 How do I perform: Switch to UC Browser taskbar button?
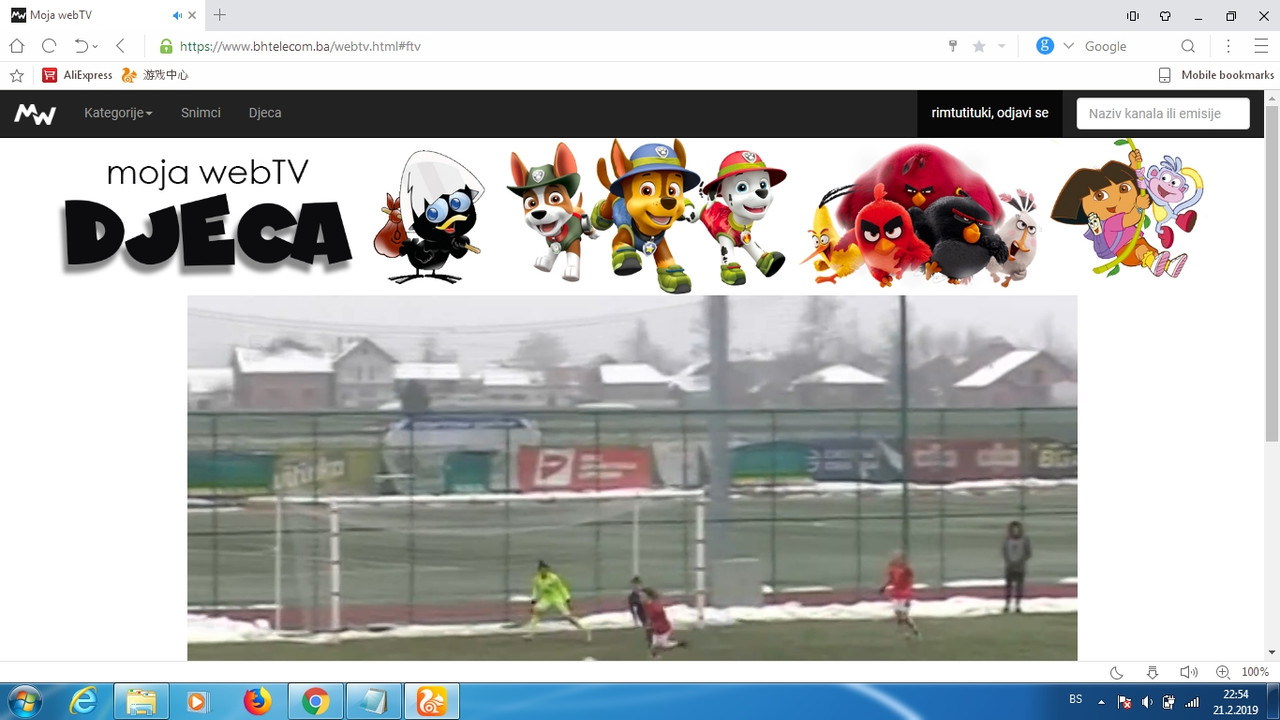(x=432, y=702)
